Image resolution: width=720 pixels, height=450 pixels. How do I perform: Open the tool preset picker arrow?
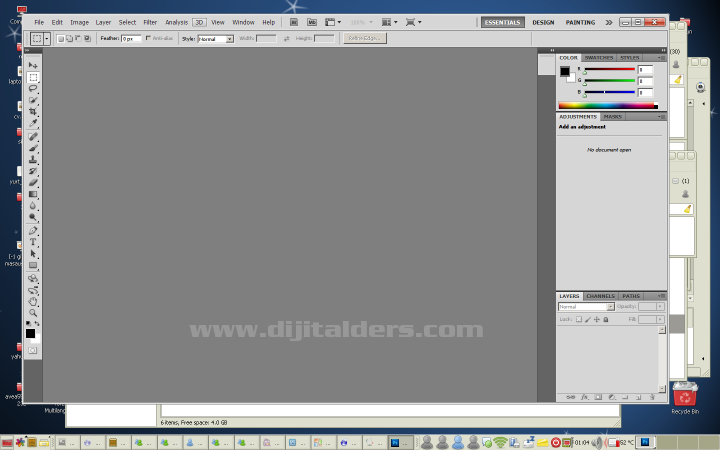[47, 39]
